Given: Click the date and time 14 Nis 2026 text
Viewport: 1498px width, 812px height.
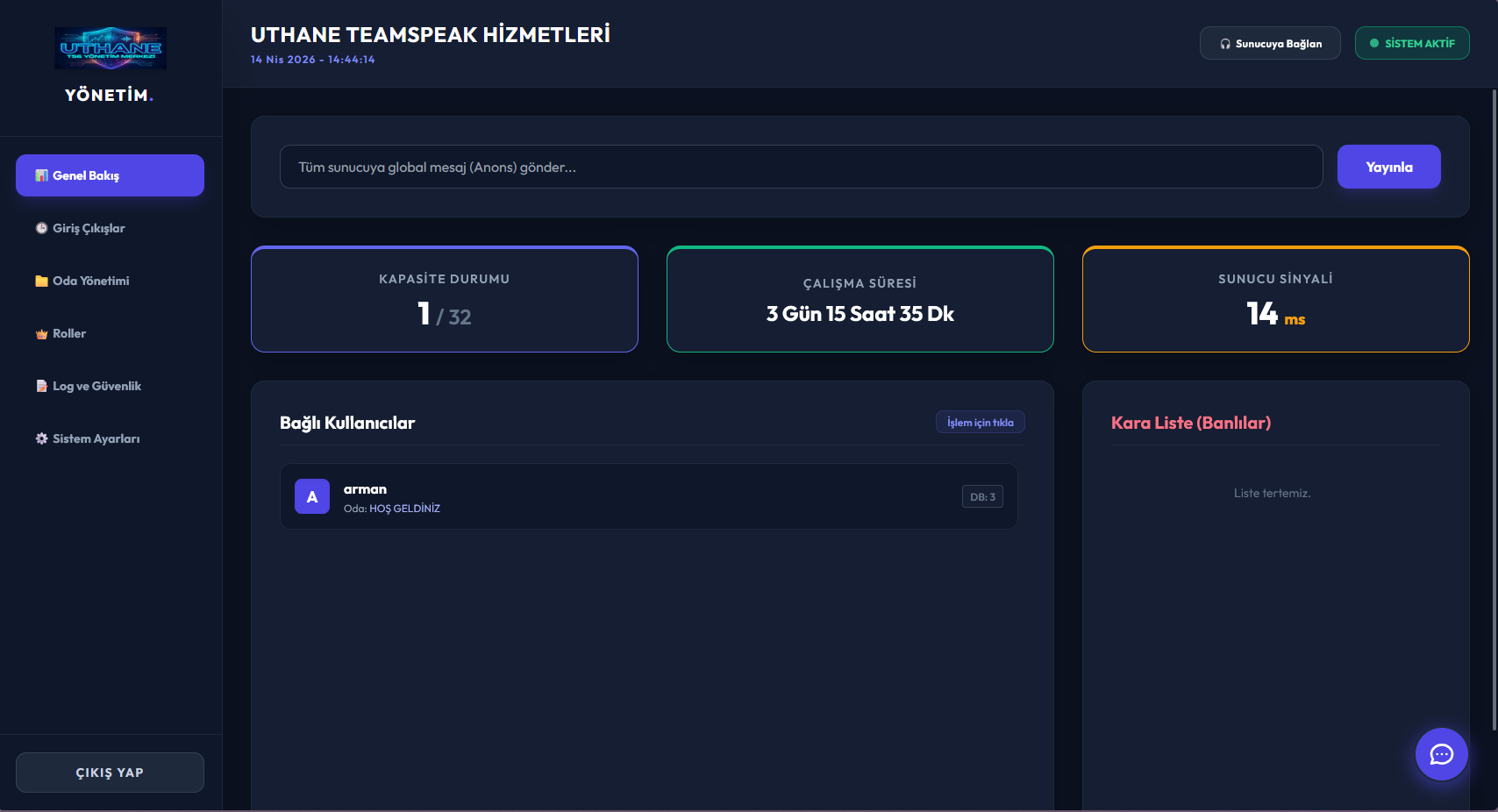Looking at the screenshot, I should [312, 60].
